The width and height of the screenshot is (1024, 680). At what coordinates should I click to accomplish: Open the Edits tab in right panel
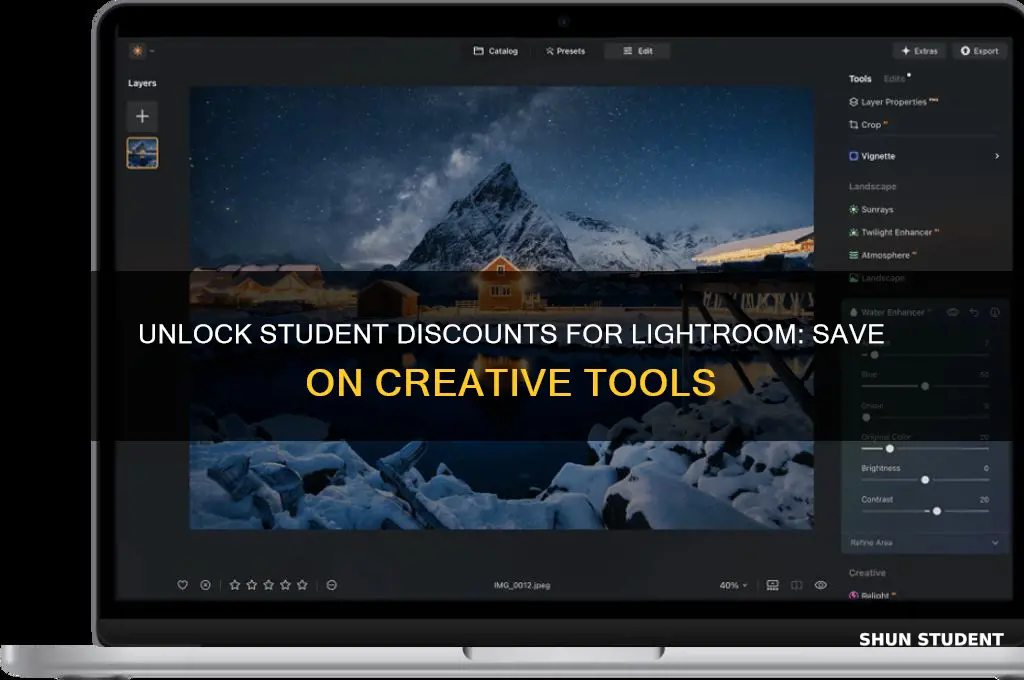[895, 78]
